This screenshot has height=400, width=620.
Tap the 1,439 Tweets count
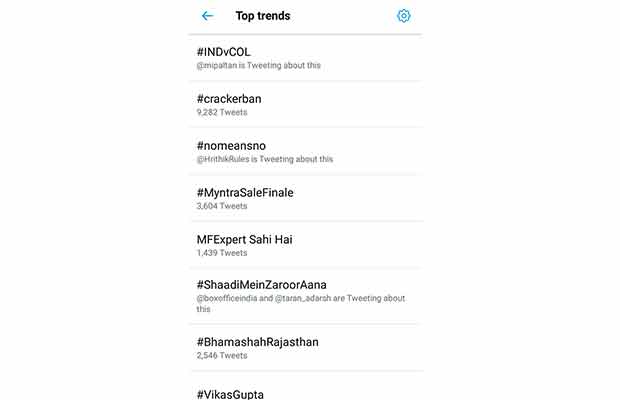[222, 253]
